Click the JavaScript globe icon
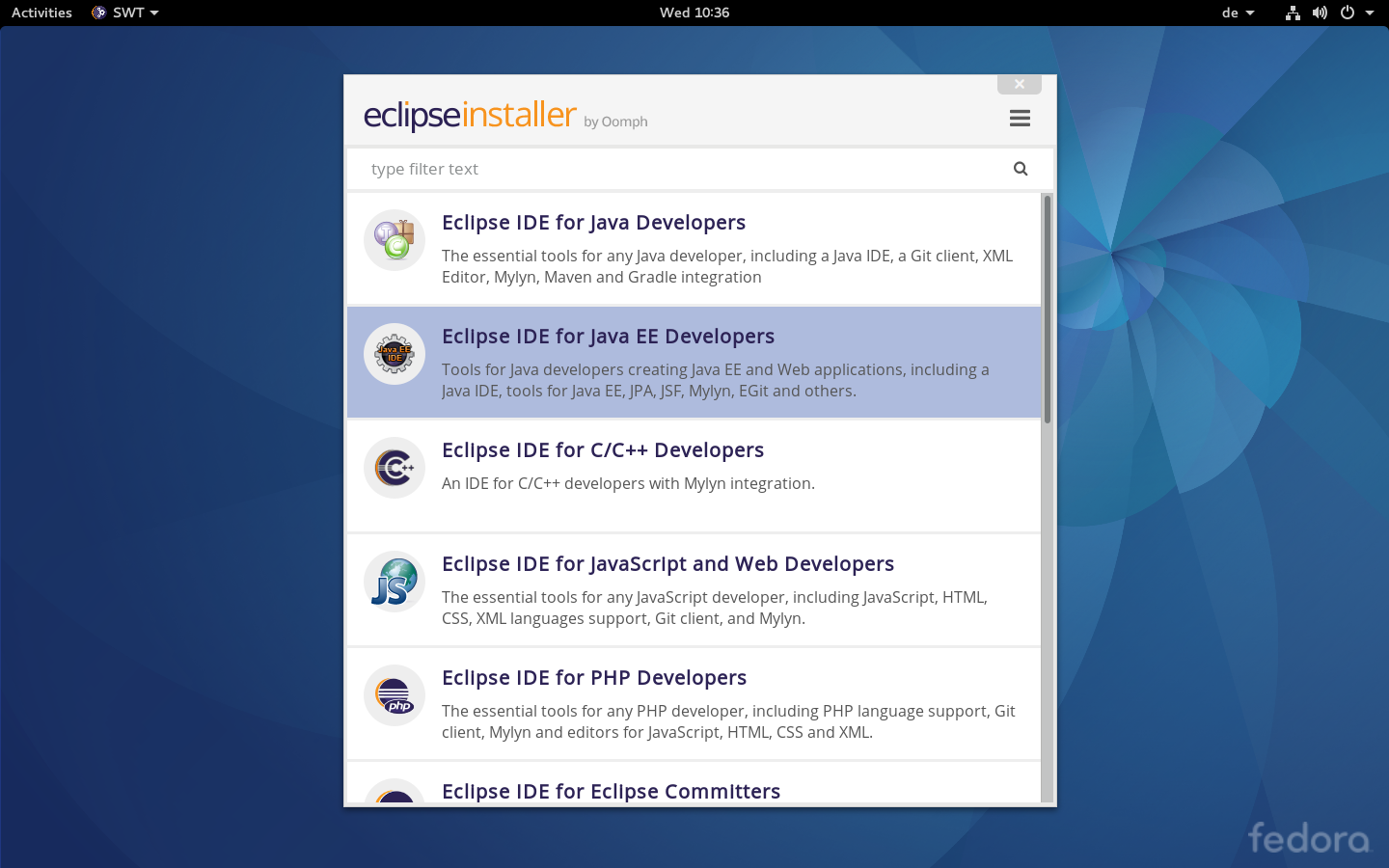Screen dimensions: 1389x868 pyautogui.click(x=394, y=582)
